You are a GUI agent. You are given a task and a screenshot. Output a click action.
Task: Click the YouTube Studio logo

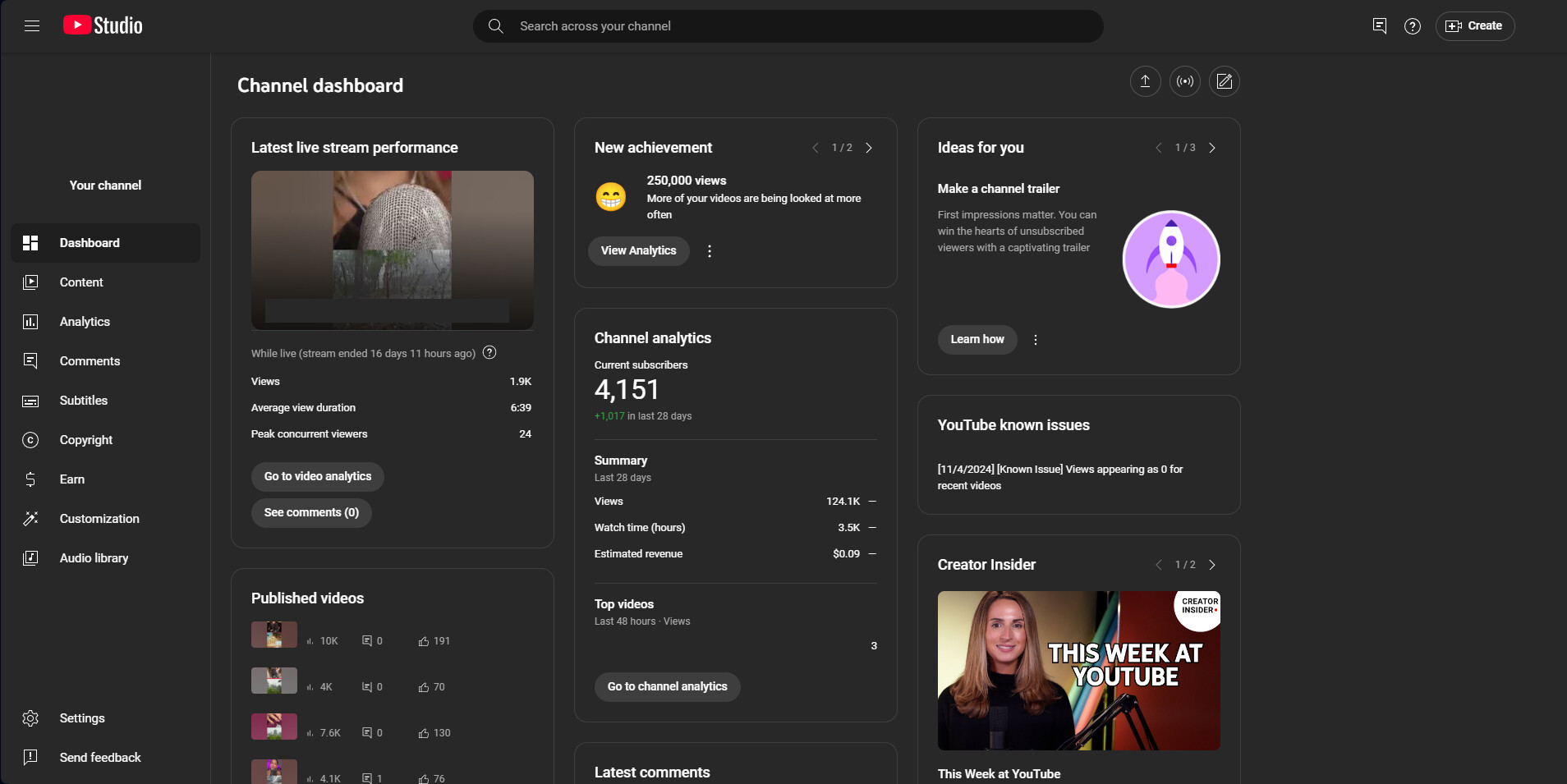point(103,25)
